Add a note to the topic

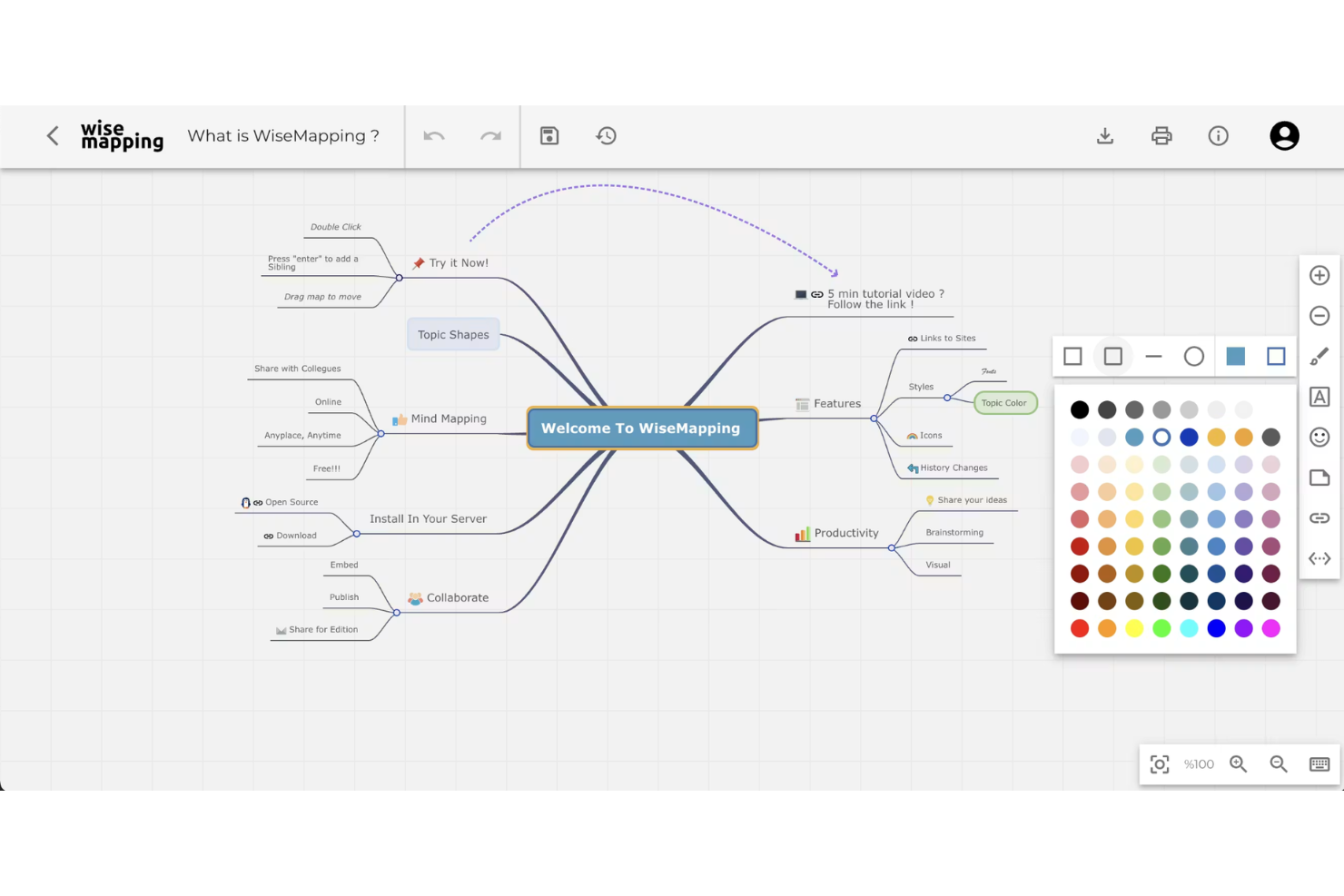1319,478
